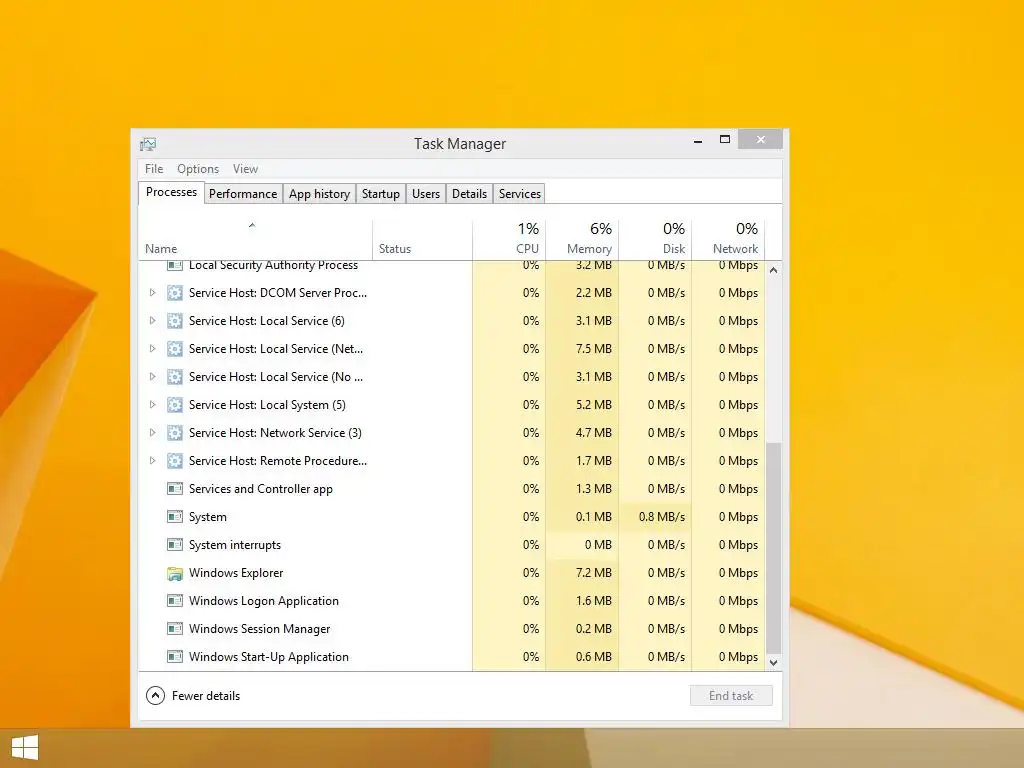Switch to the Performance tab

(243, 194)
